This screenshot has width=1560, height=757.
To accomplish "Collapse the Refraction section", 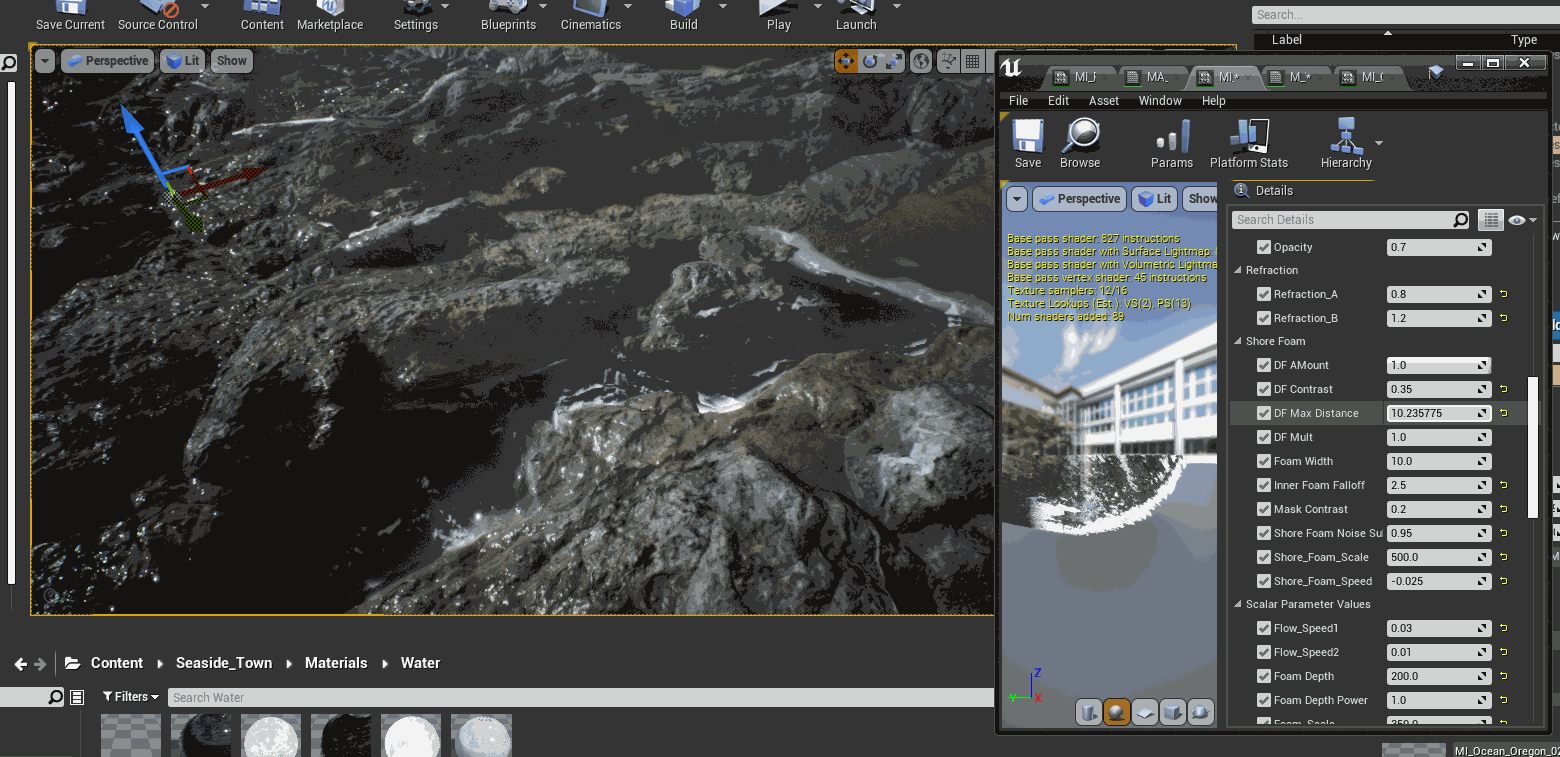I will (x=1238, y=271).
